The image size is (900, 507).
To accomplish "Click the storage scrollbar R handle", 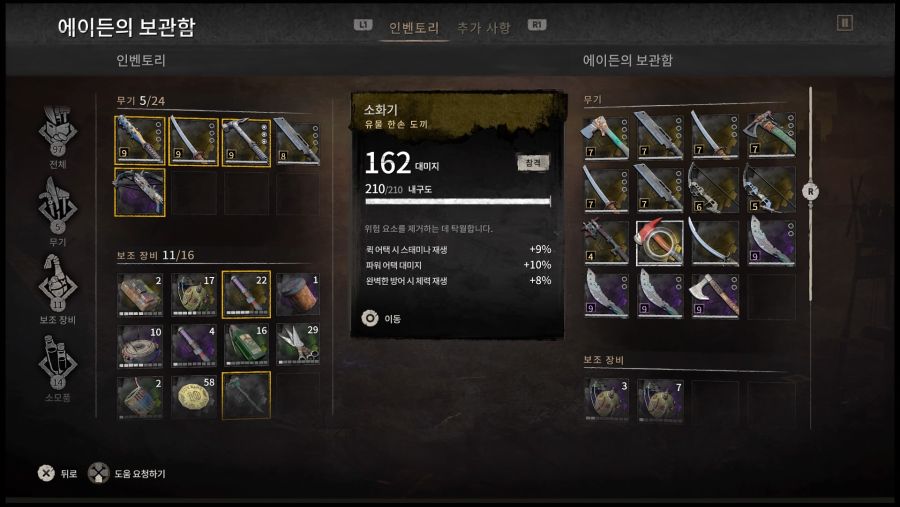I will pyautogui.click(x=810, y=192).
